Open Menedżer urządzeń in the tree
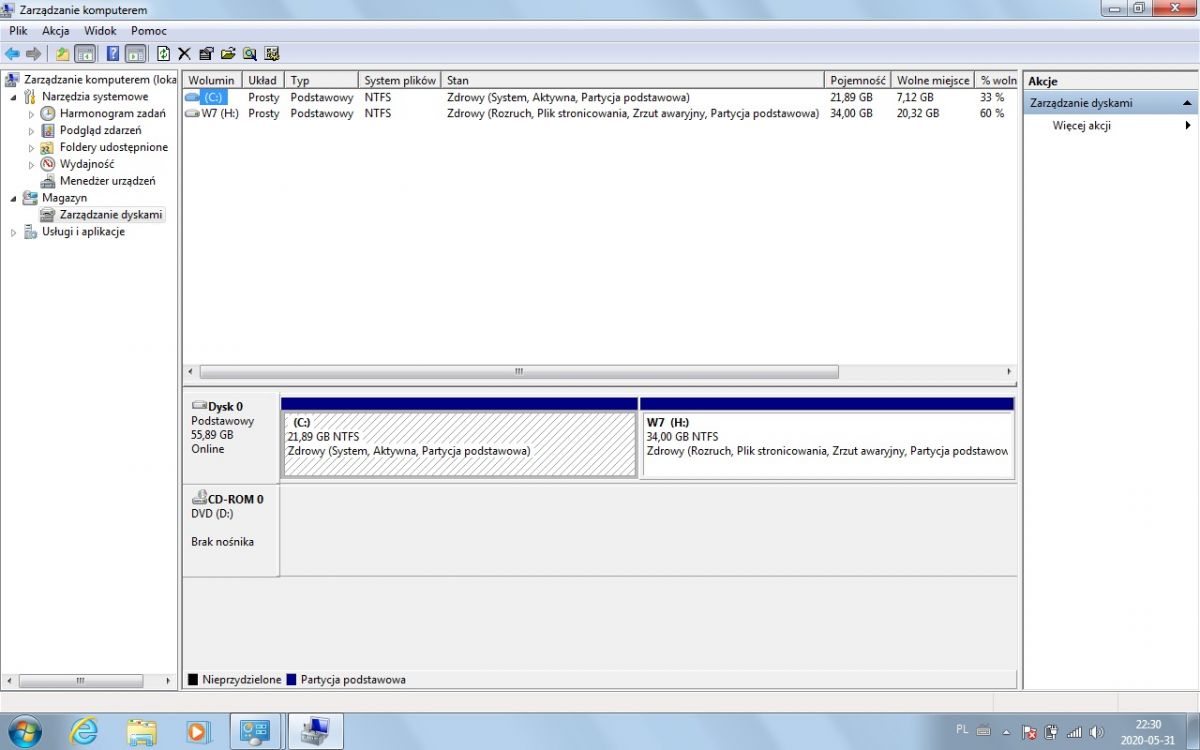This screenshot has height=750, width=1200. 107,181
